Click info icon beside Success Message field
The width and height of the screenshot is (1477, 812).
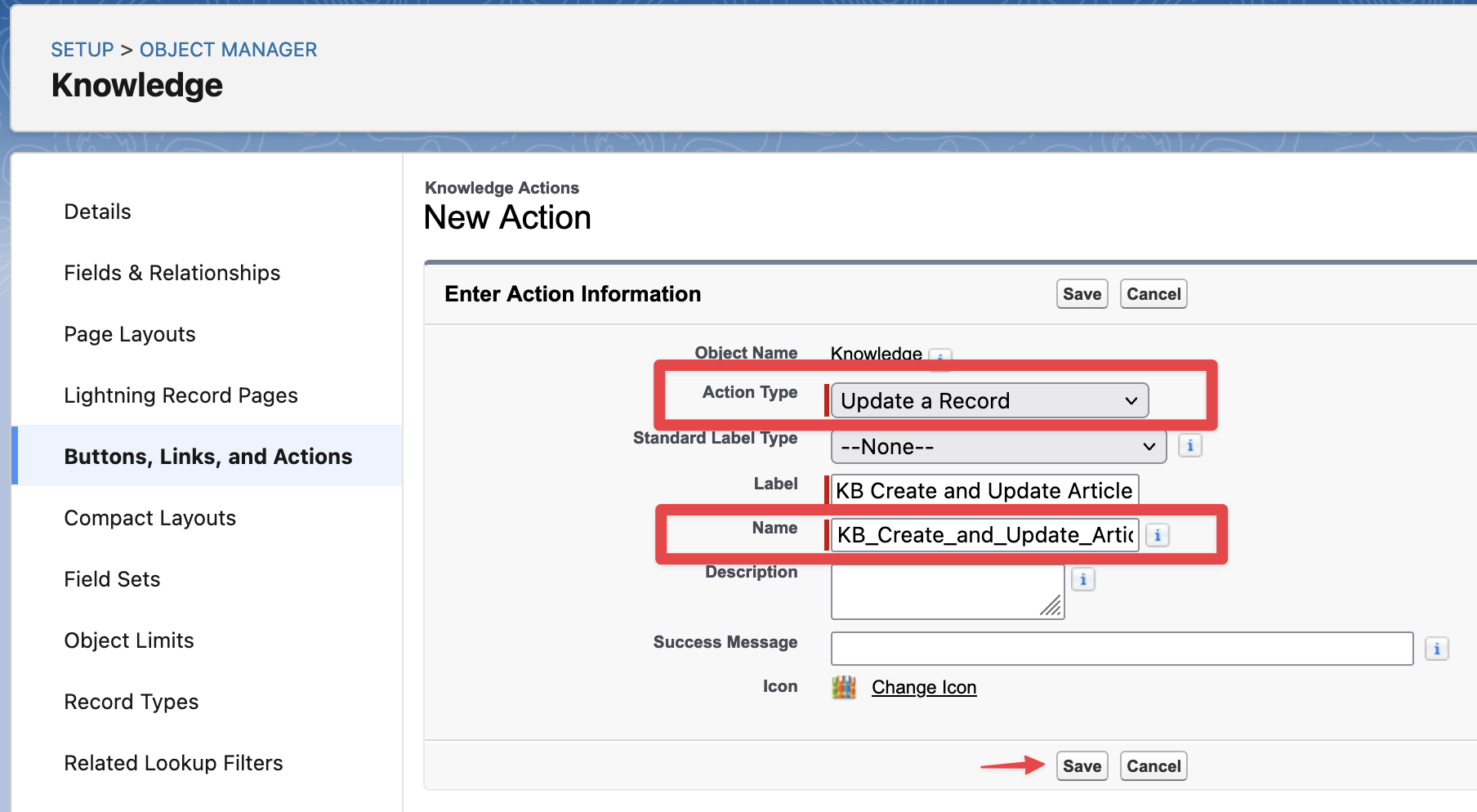[1436, 649]
